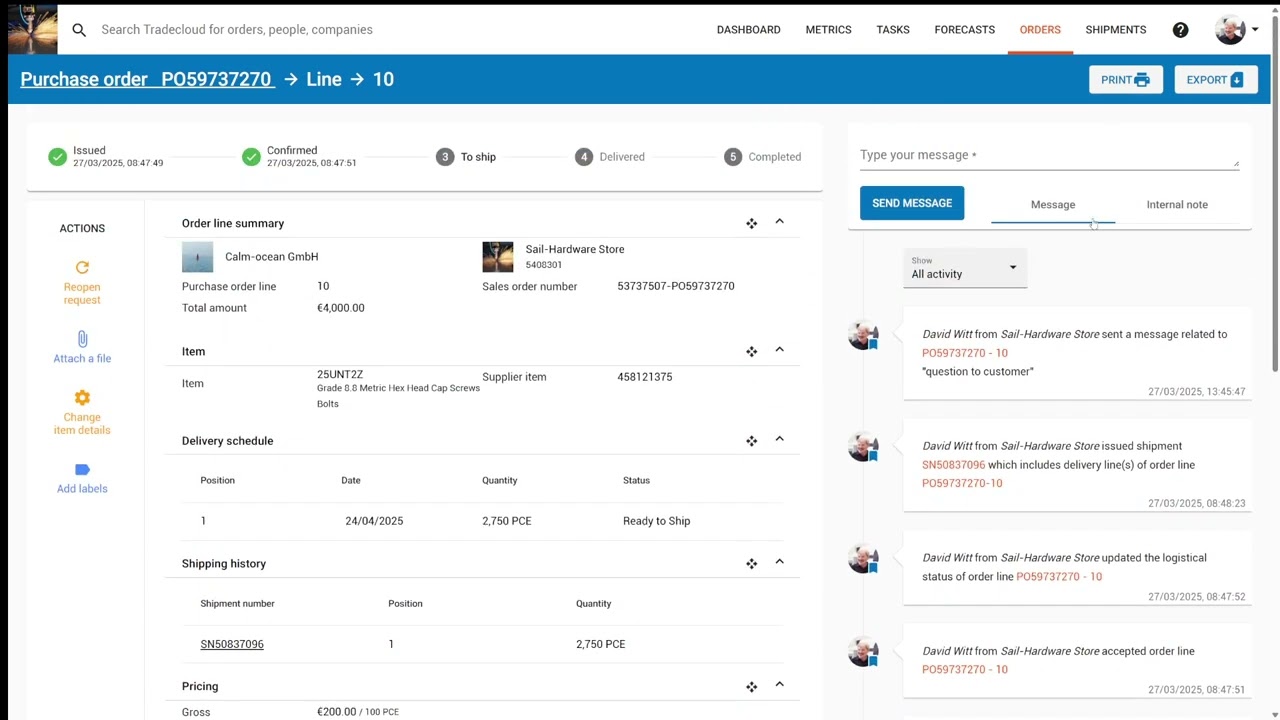Click the Send Message button
The height and width of the screenshot is (720, 1280).
912,203
